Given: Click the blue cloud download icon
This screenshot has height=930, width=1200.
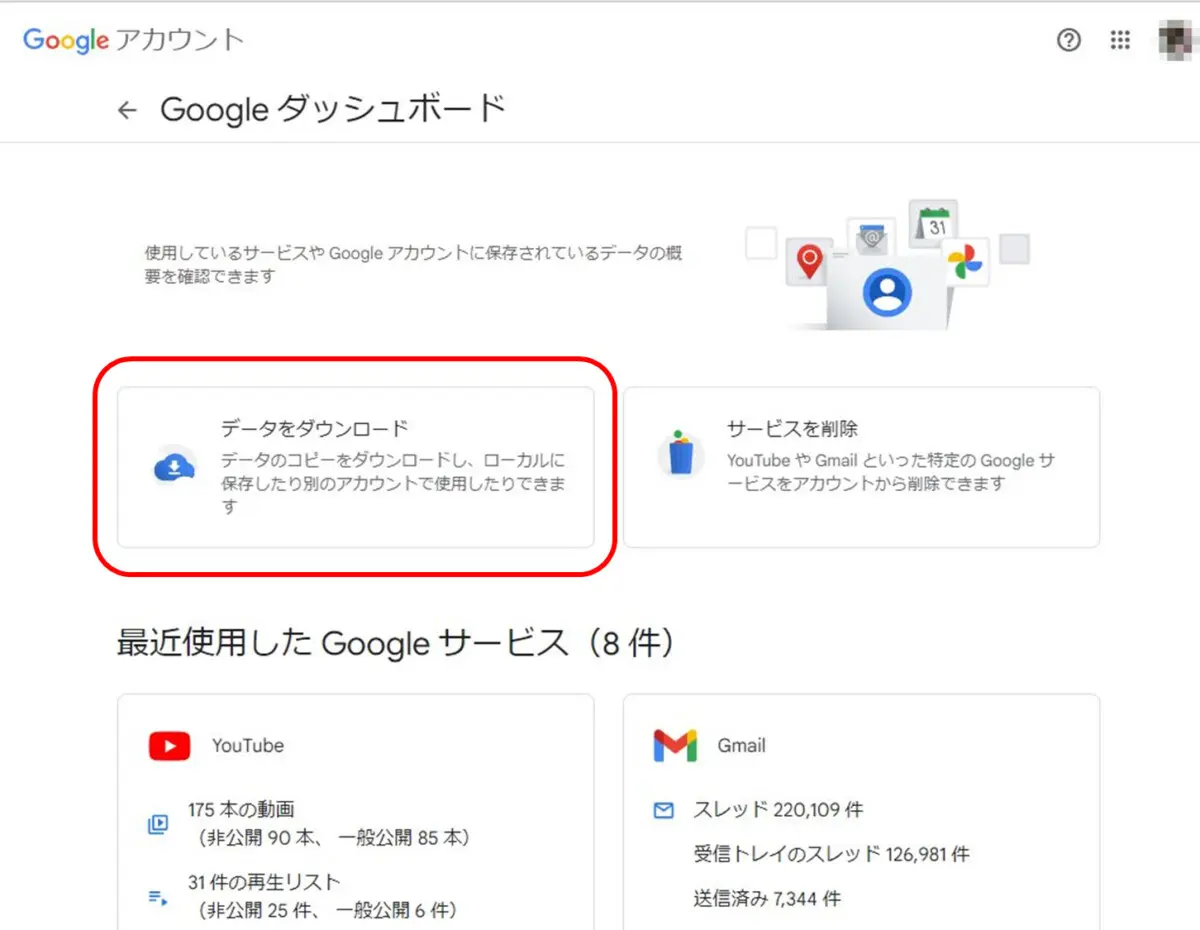Looking at the screenshot, I should tap(174, 467).
